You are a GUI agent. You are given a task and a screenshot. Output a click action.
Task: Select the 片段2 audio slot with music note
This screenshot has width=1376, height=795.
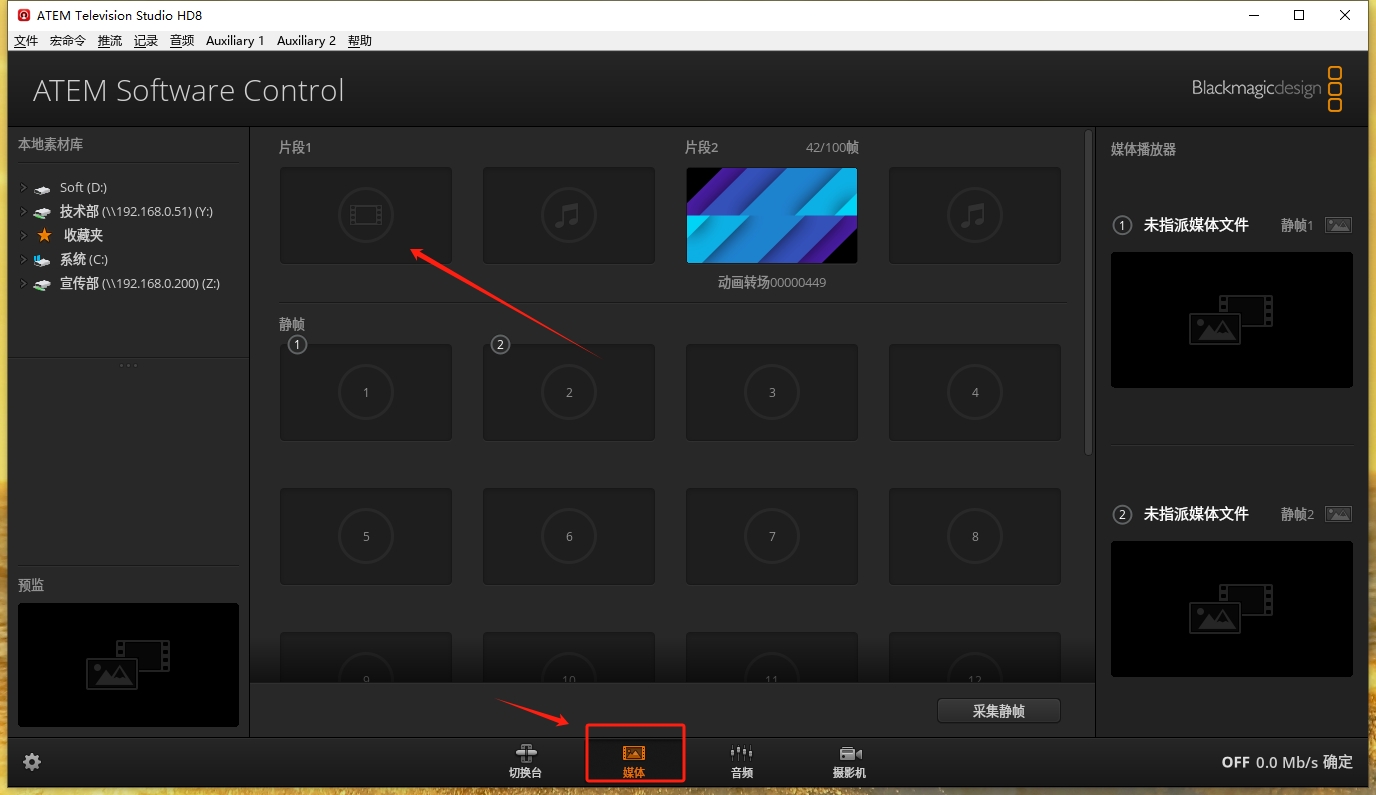[x=975, y=215]
